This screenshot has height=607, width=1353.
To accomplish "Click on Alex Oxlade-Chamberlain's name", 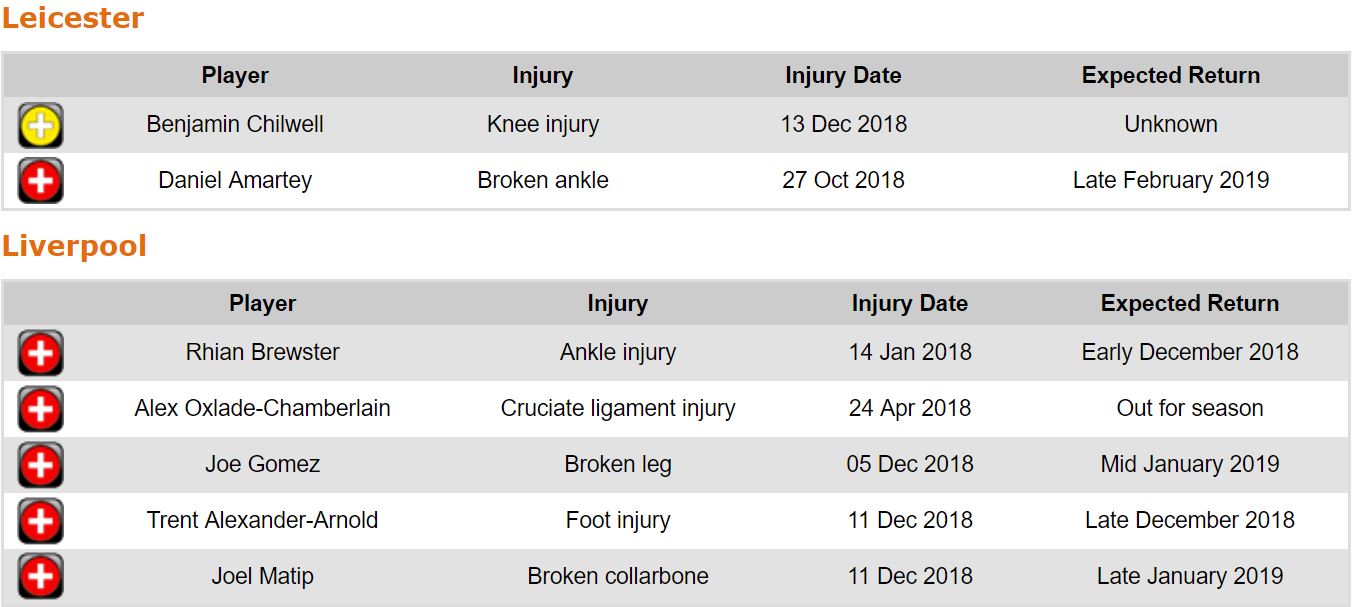I will click(x=262, y=408).
